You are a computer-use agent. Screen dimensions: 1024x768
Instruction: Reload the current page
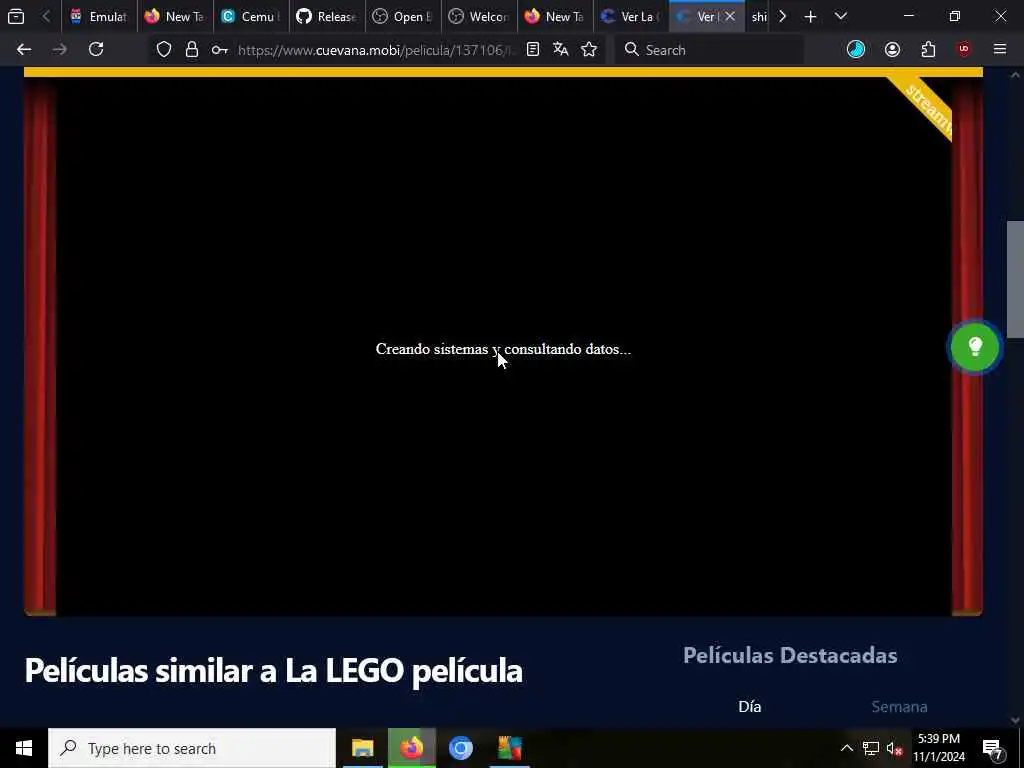pyautogui.click(x=96, y=50)
